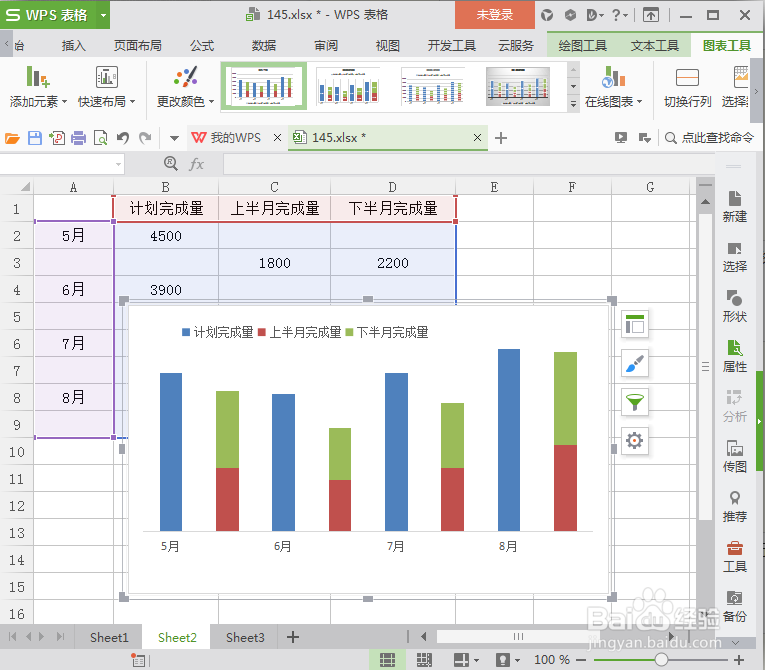Click the Switch Row/Column (切换行列) icon
The image size is (765, 670).
(687, 77)
